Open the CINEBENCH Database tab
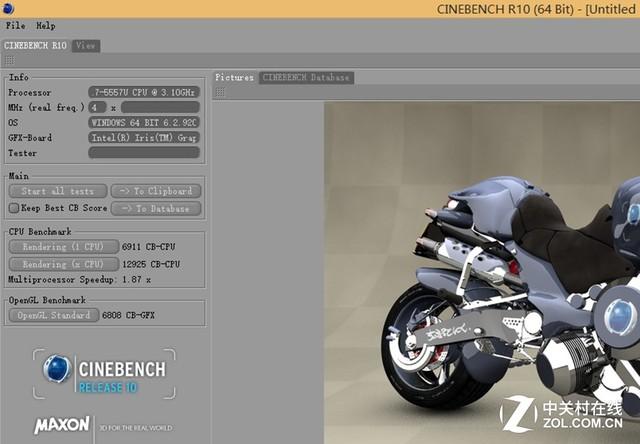The image size is (640, 444). (306, 78)
